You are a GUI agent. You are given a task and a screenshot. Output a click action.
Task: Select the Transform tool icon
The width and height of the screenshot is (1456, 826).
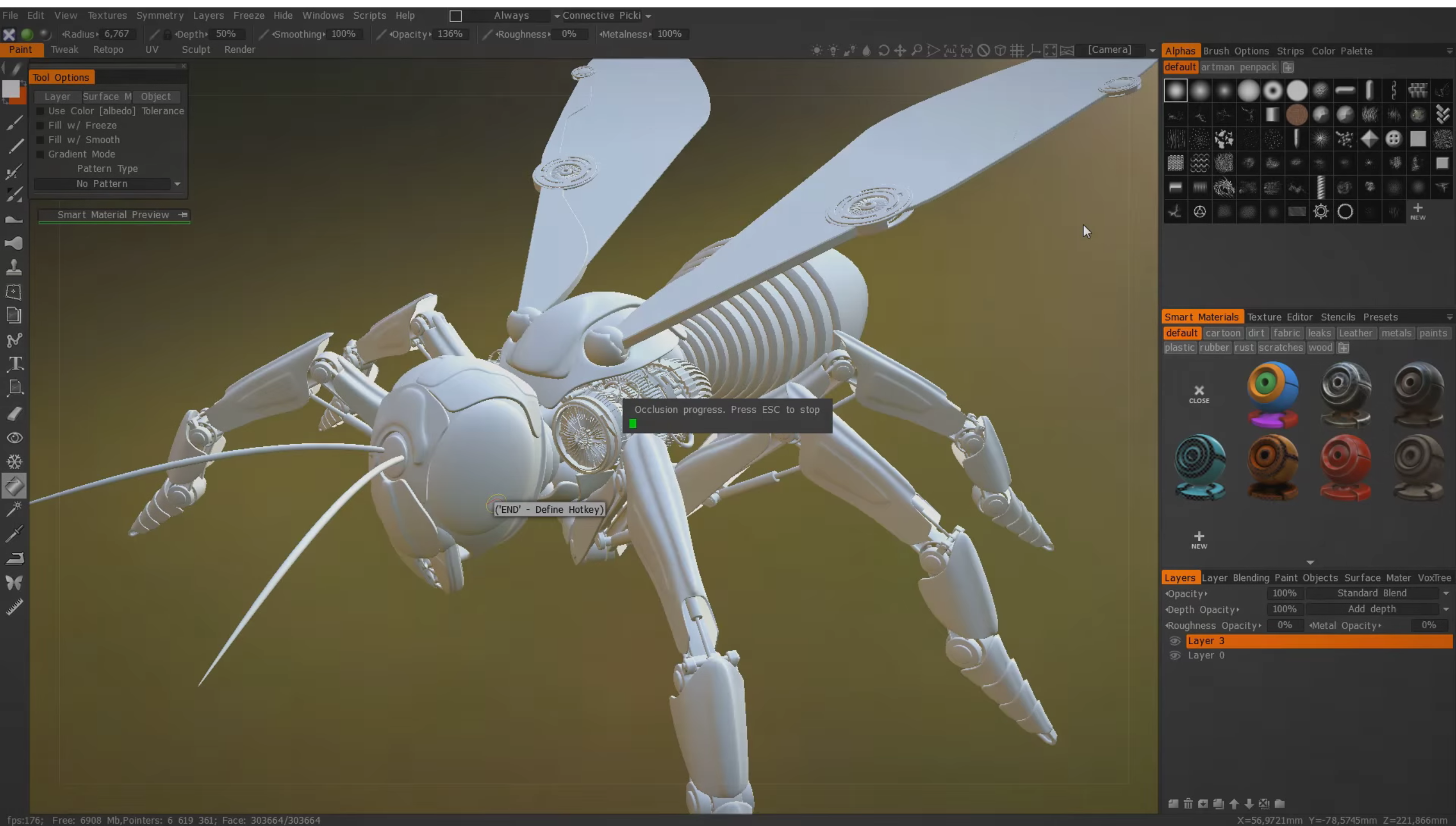pyautogui.click(x=13, y=291)
